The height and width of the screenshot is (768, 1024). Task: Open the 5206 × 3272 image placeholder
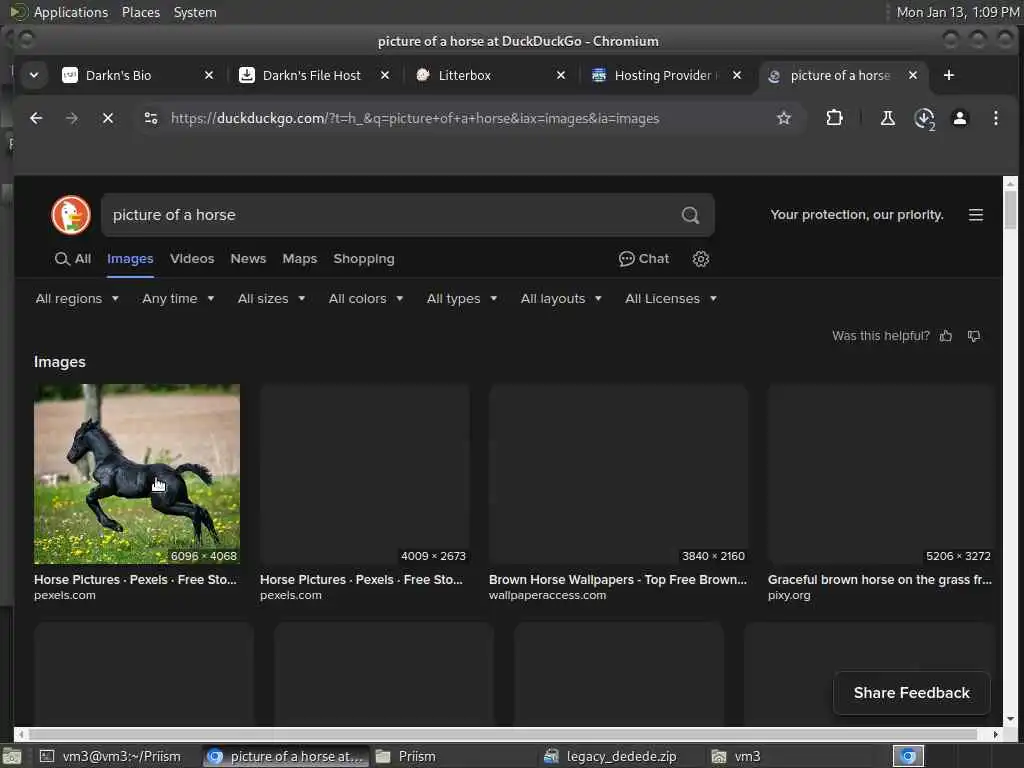tap(881, 474)
